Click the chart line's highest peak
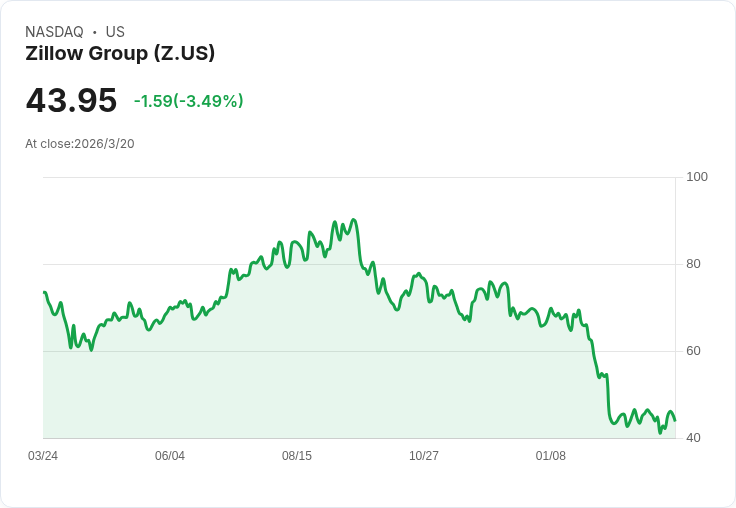The image size is (736, 508). pyautogui.click(x=353, y=220)
